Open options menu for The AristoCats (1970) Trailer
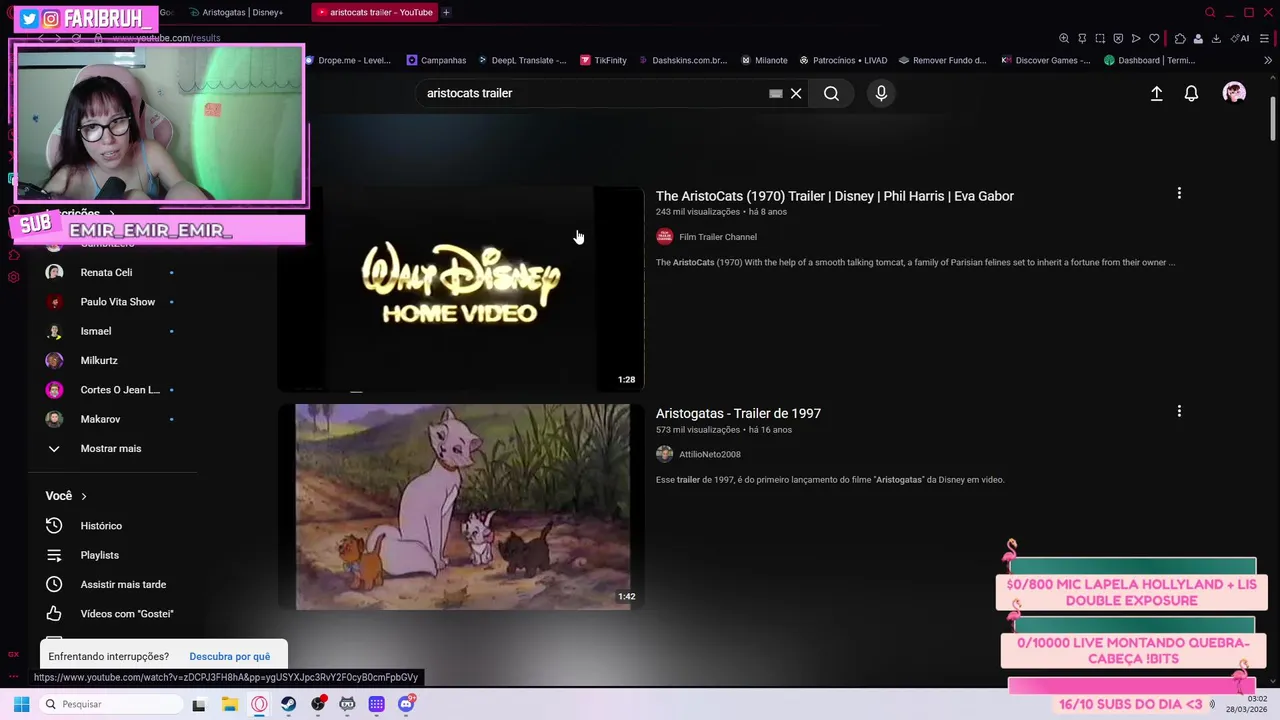This screenshot has width=1280, height=720. click(1179, 193)
